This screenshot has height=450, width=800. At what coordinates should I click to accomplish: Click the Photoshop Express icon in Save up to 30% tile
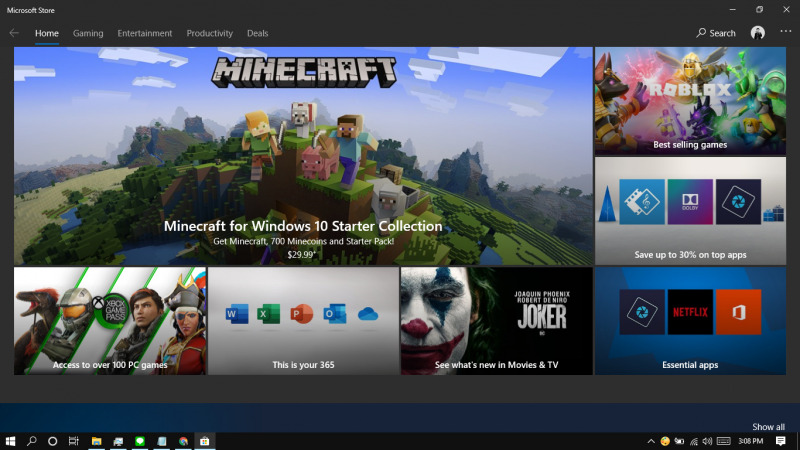(738, 202)
